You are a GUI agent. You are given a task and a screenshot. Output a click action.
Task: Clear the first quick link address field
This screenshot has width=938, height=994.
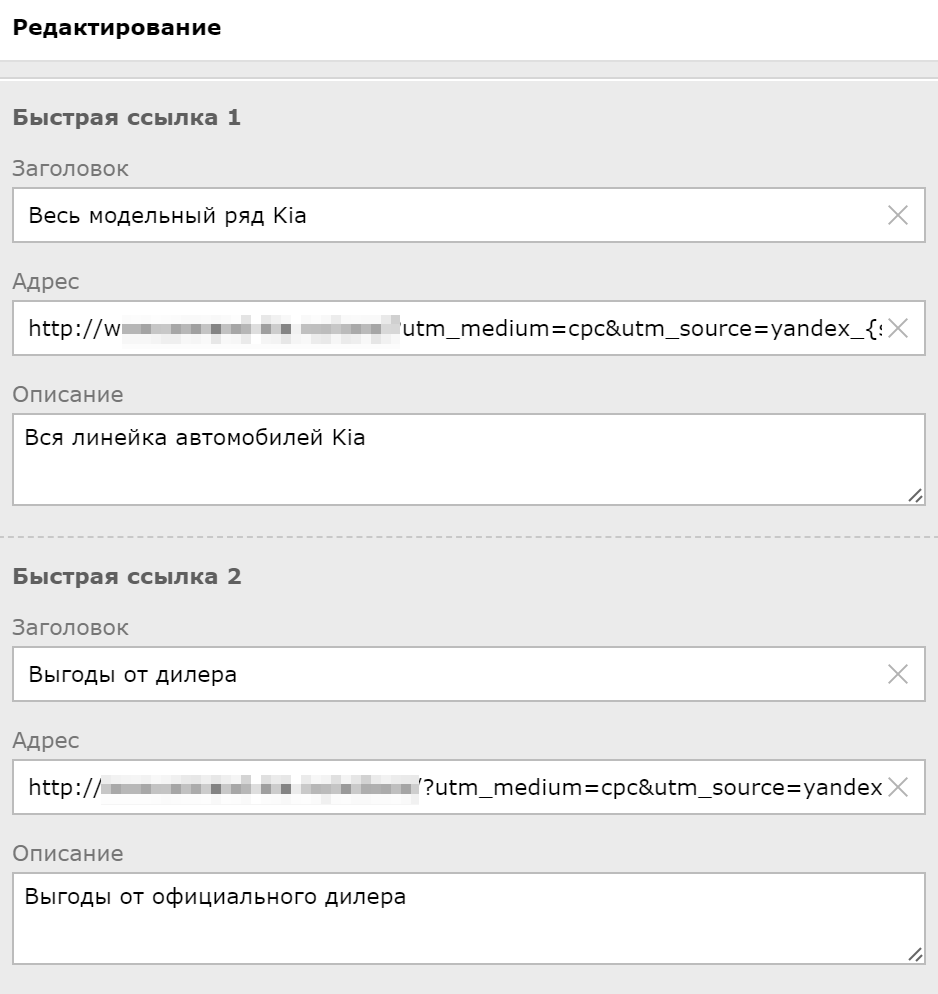(x=897, y=328)
